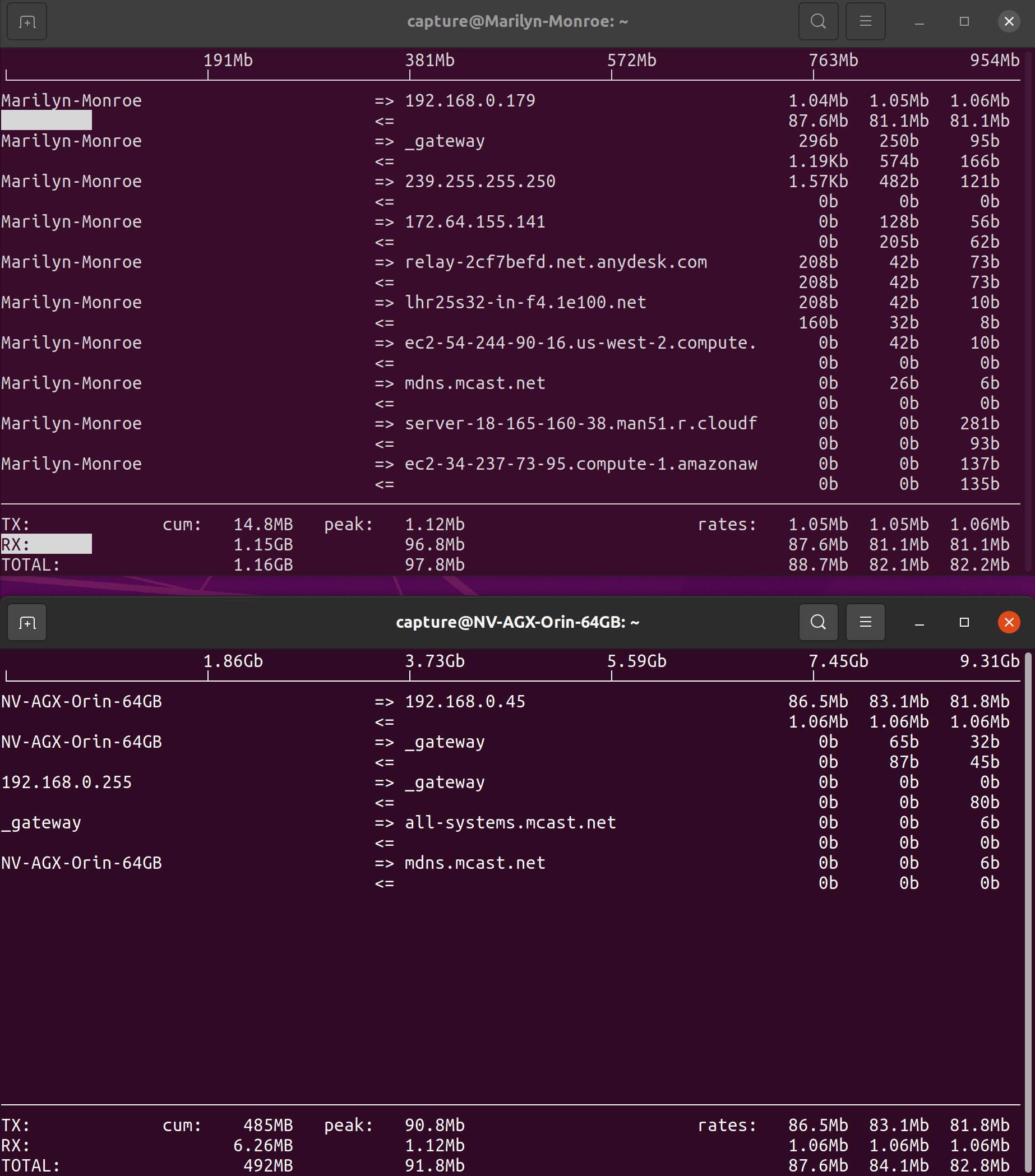
Task: Select the relay-2cf7befd.net.anydesk.com entry
Action: (556, 262)
